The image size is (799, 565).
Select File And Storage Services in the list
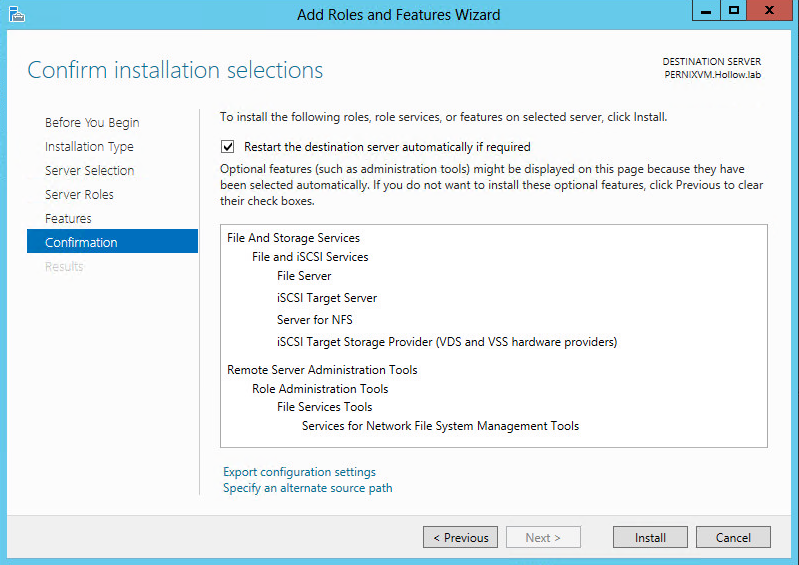tap(293, 238)
